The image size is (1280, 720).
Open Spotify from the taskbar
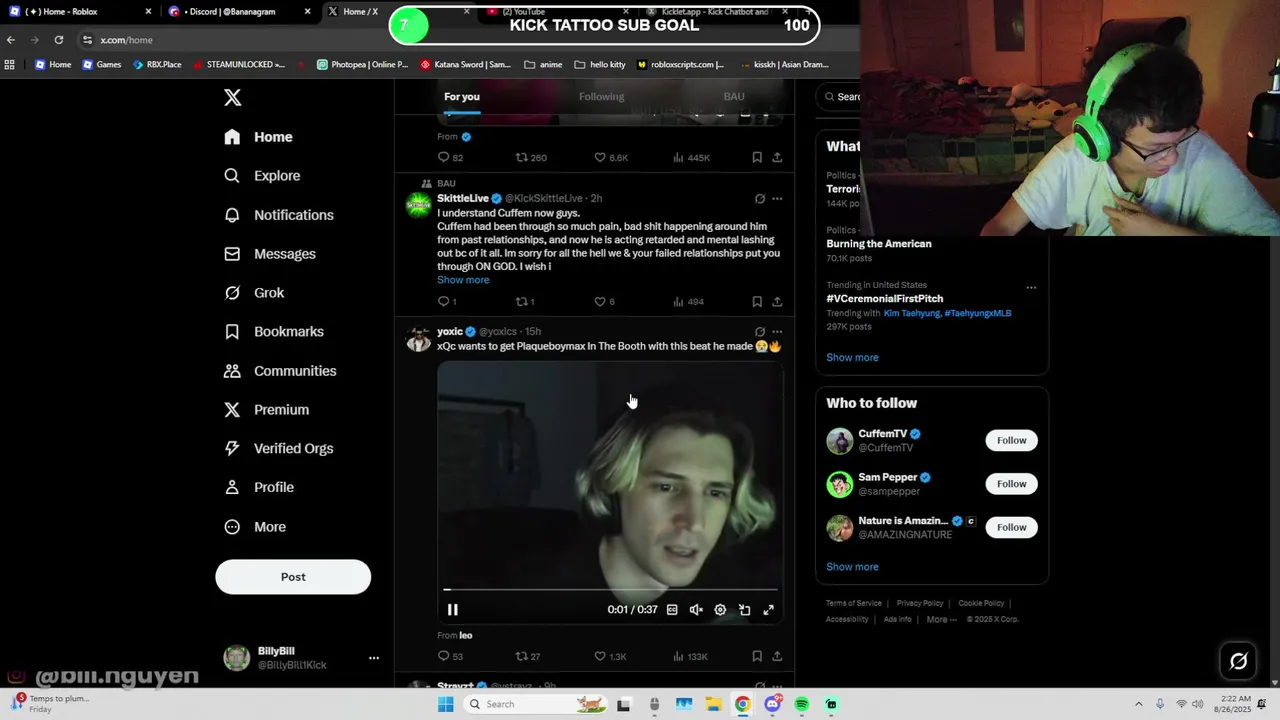coord(801,704)
